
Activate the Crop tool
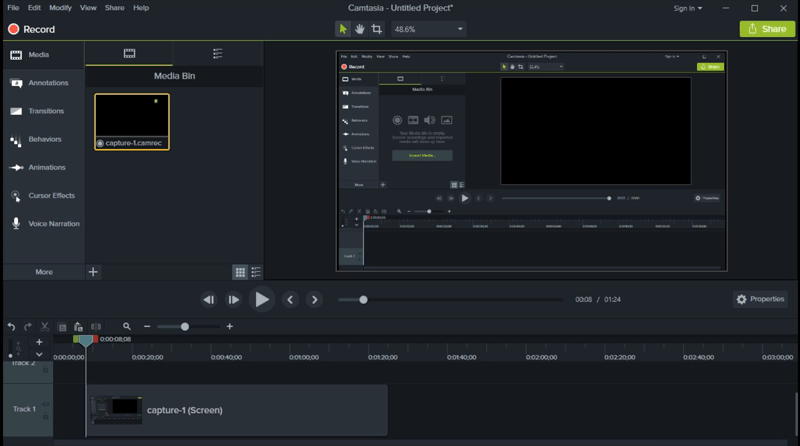click(376, 30)
